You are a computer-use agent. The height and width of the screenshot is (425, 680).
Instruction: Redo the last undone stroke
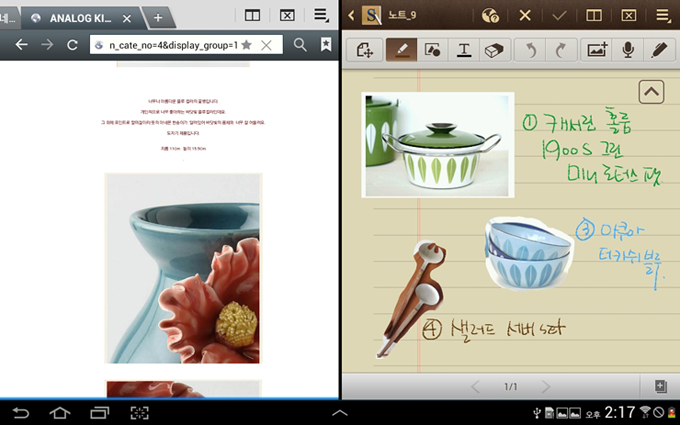560,50
